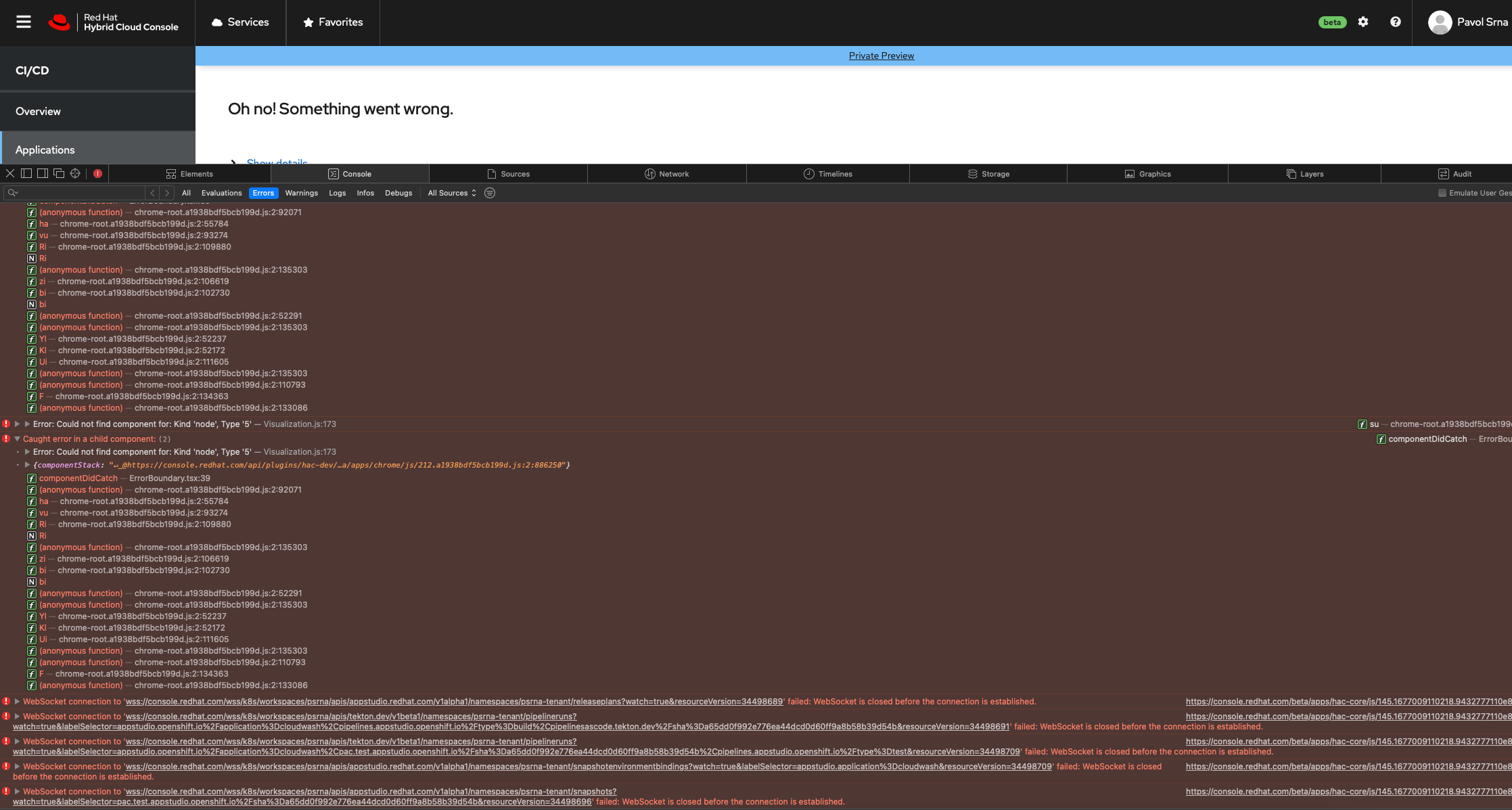This screenshot has height=810, width=1512.
Task: Click the red error count indicator
Action: click(98, 174)
